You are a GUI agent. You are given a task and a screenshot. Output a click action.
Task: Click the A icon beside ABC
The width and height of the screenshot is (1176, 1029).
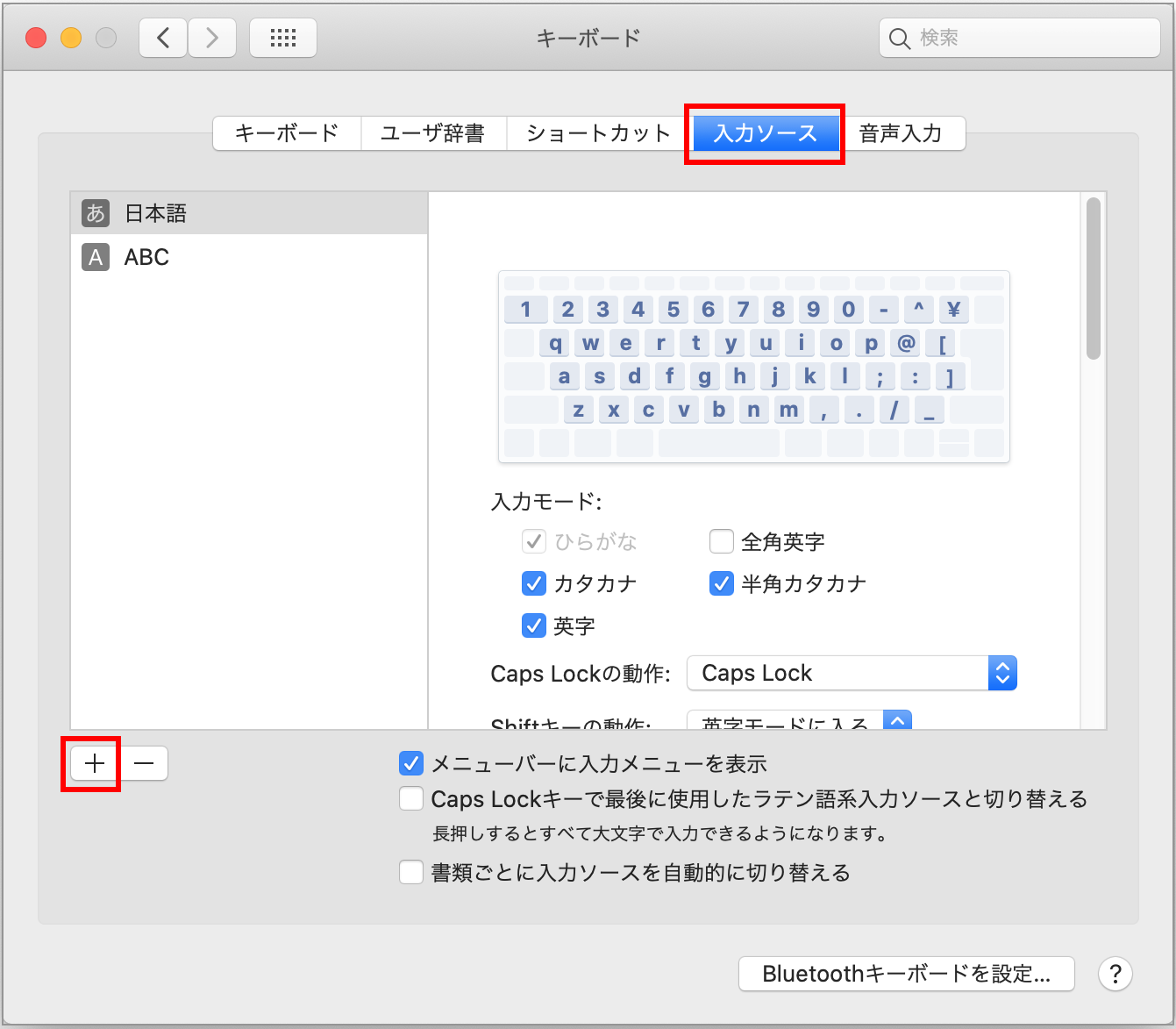click(96, 257)
